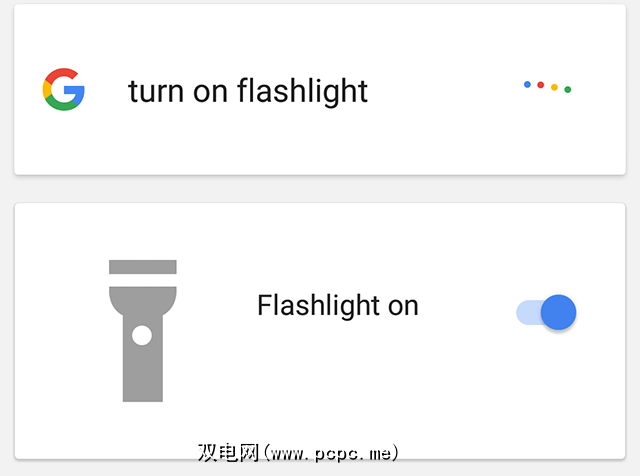Tap the Google Assistant colored dots

[547, 87]
